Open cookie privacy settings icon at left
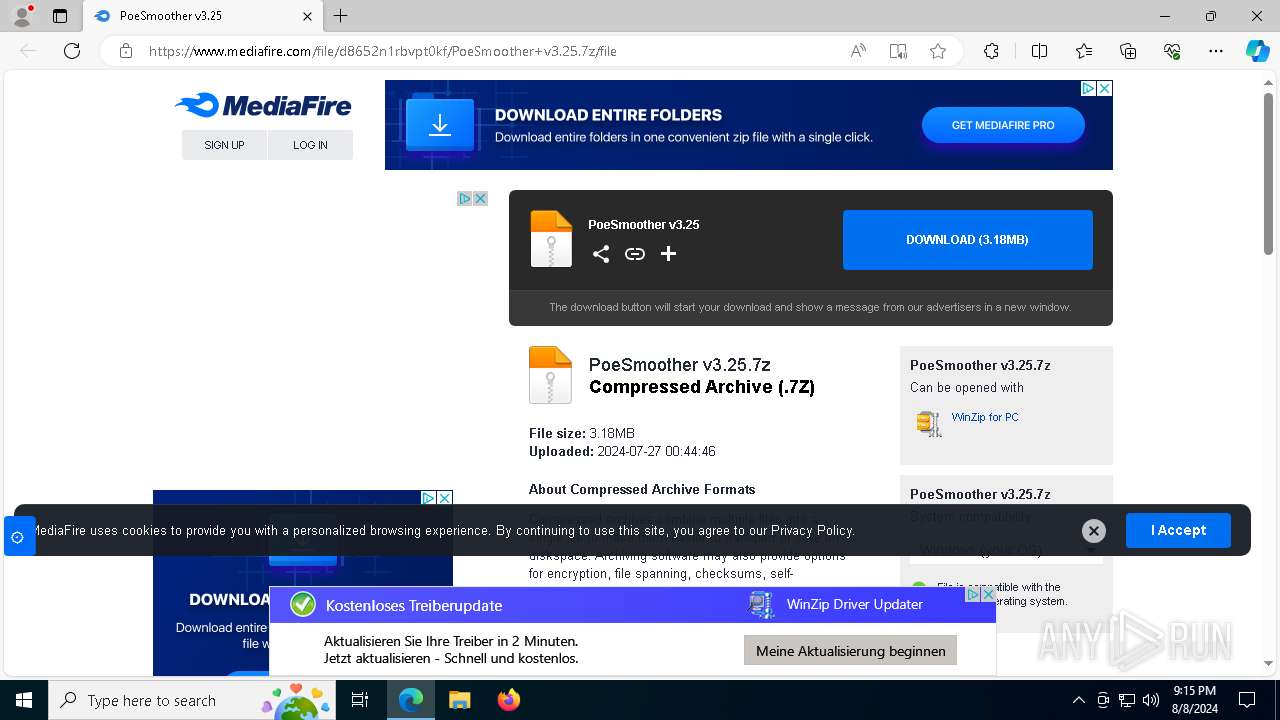The image size is (1280, 720). [18, 537]
